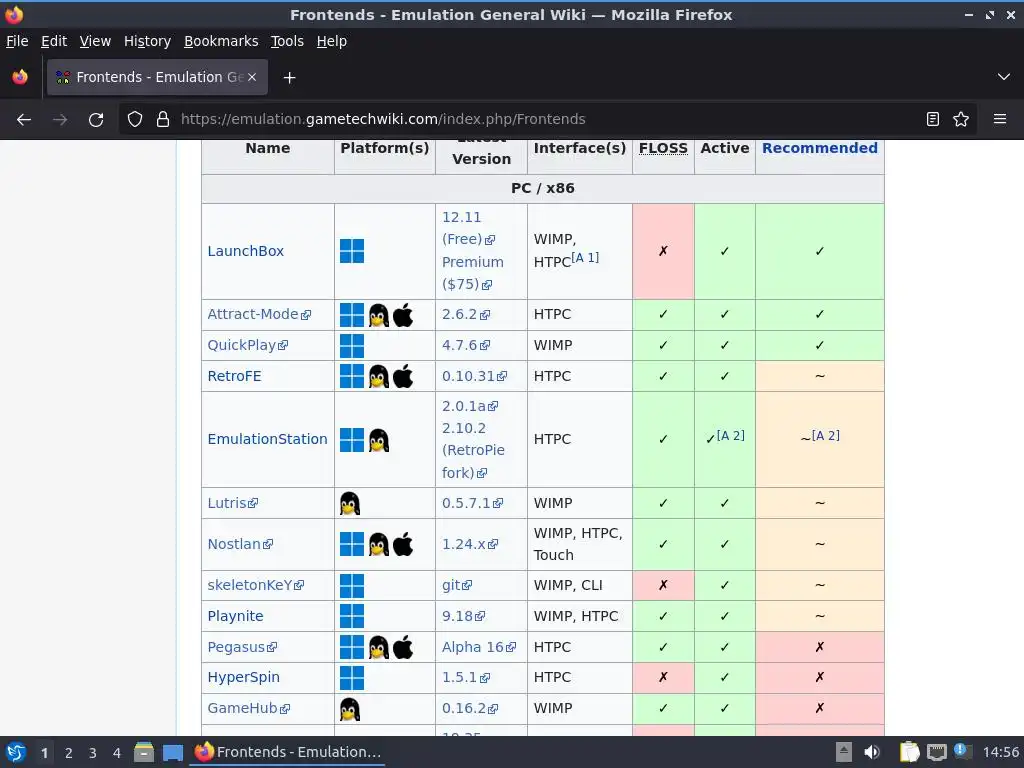Click the Linux penguin in GameHub row

pos(350,709)
